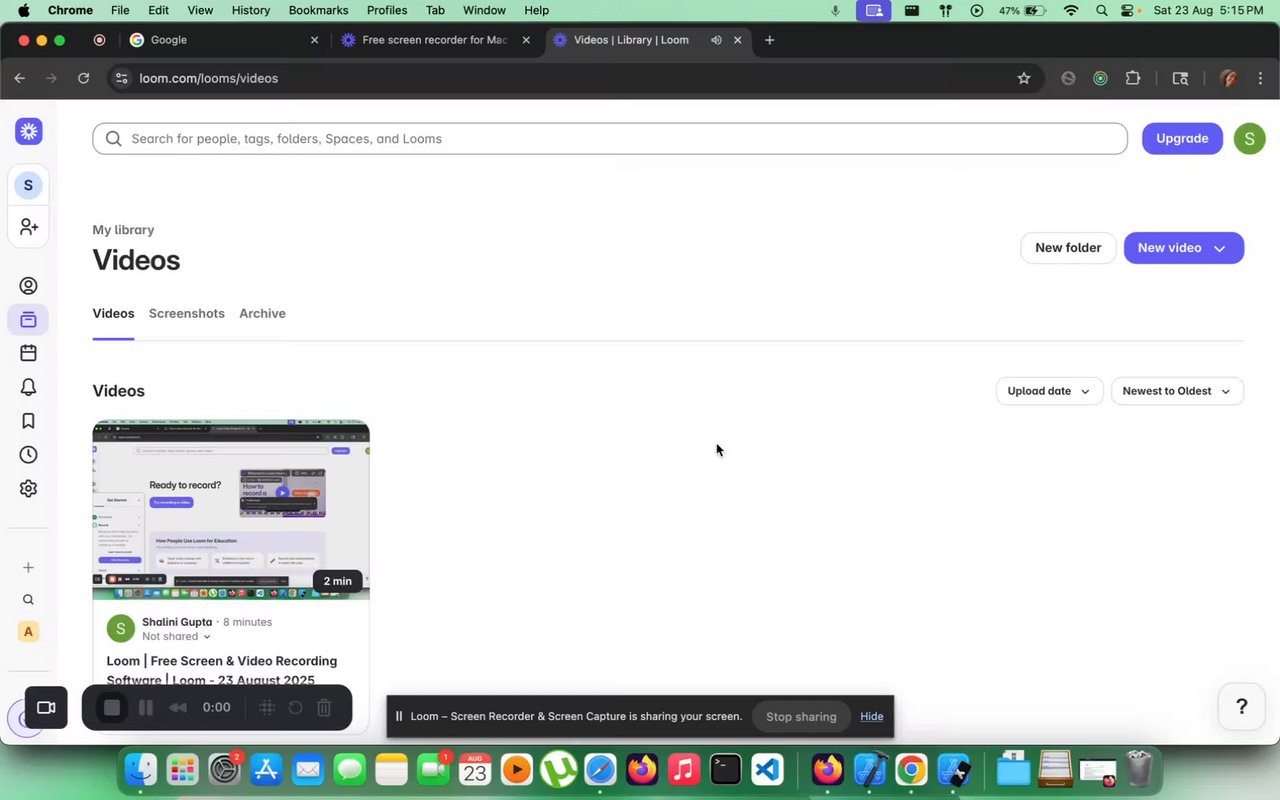
Task: Click the 2 min duration badge
Action: 337,581
